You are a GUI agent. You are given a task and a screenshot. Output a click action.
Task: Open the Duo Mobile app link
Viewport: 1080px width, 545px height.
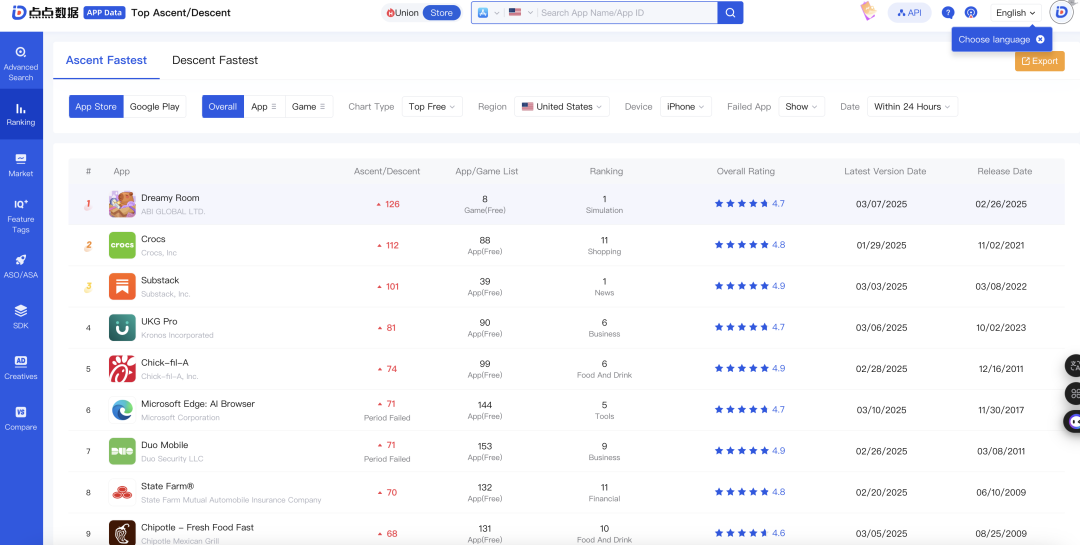[x=165, y=445]
